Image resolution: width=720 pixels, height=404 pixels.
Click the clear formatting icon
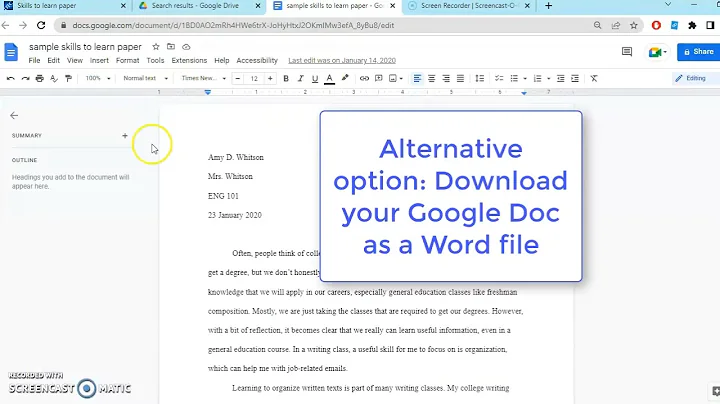pos(594,79)
